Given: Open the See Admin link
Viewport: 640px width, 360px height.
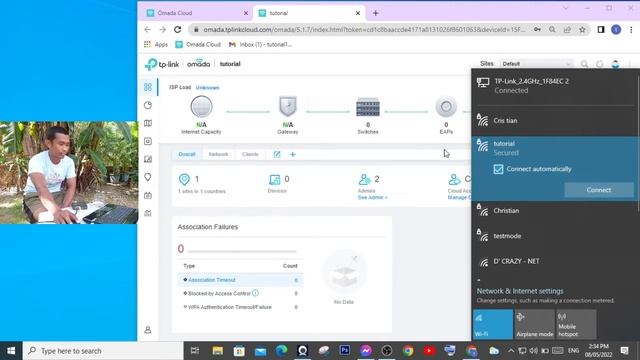Looking at the screenshot, I should [372, 198].
